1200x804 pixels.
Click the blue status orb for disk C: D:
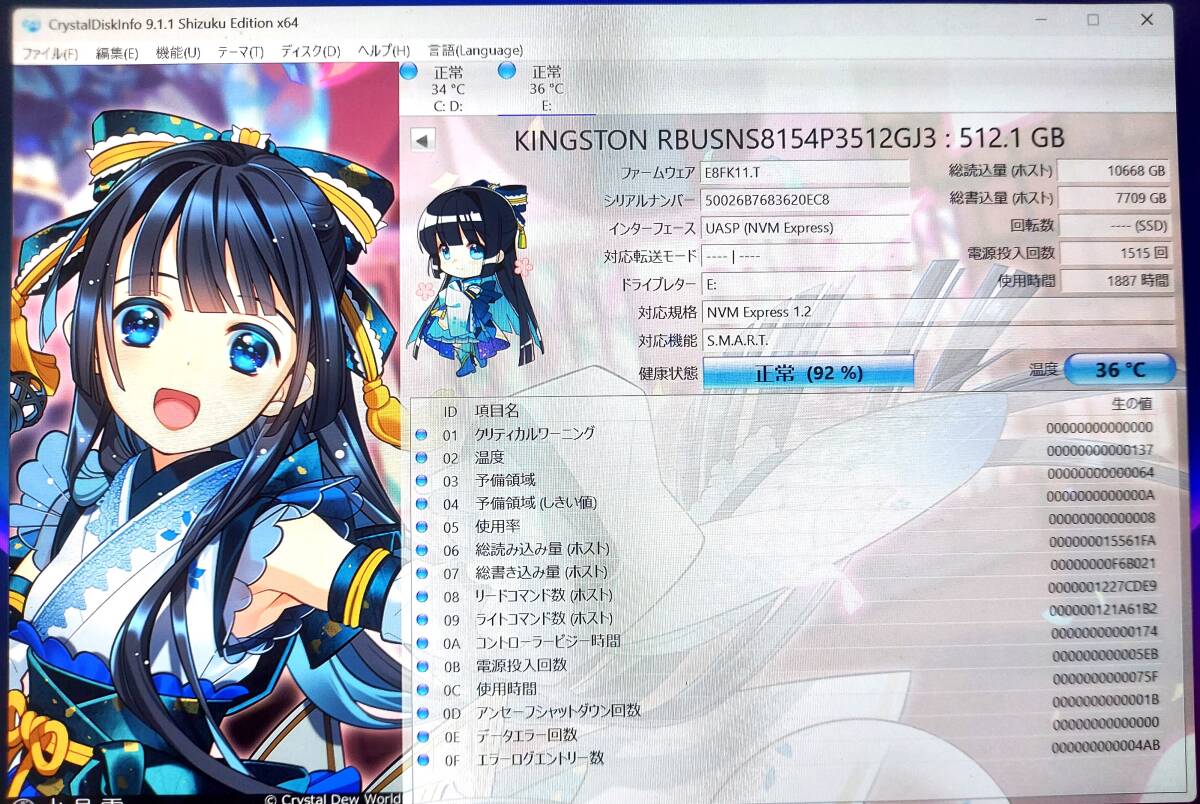click(x=408, y=72)
